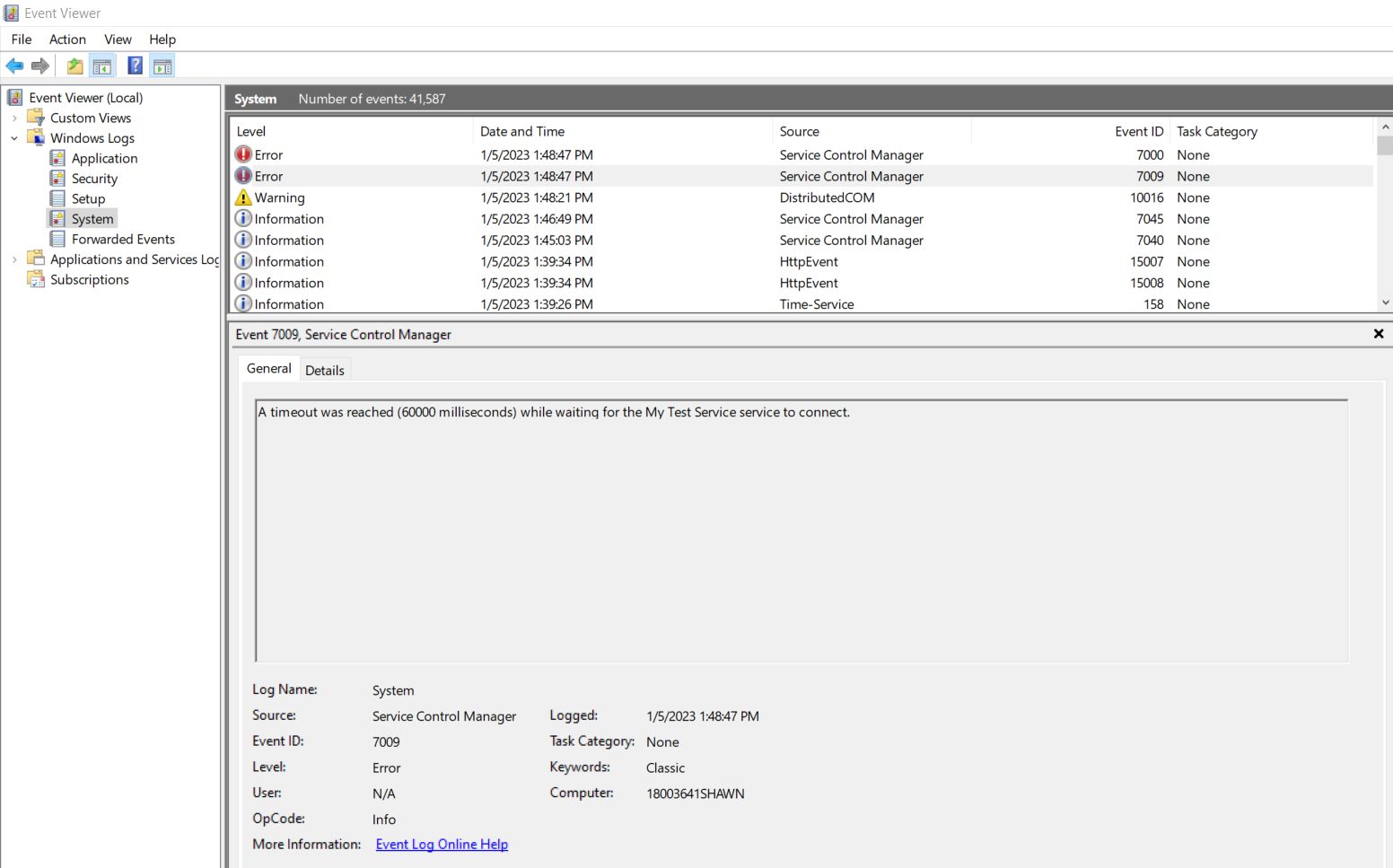
Task: Select Subscriptions in the tree
Action: [89, 280]
